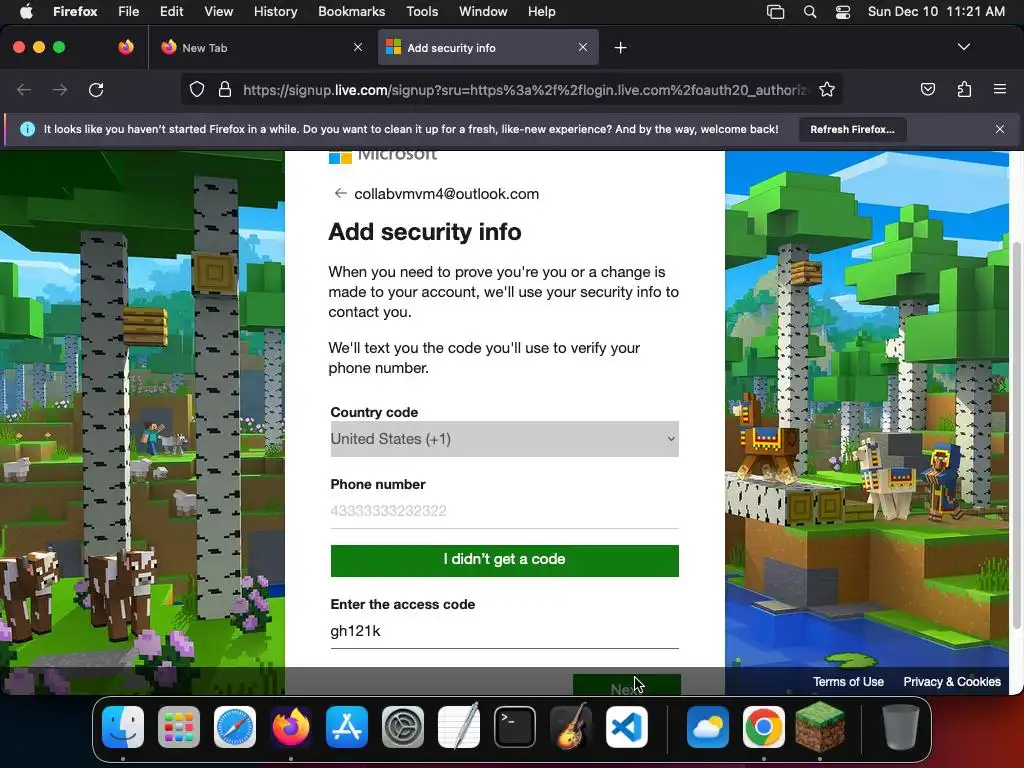The width and height of the screenshot is (1024, 768).
Task: Click the forward navigation arrow
Action: tap(60, 89)
